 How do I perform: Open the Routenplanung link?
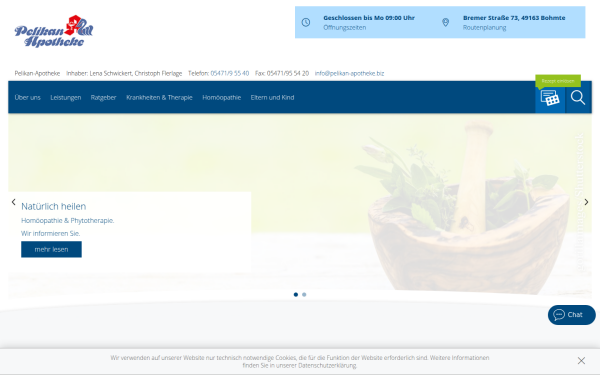484,28
